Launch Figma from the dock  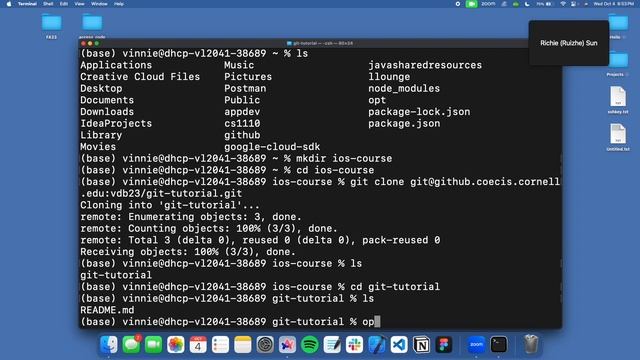tap(444, 345)
